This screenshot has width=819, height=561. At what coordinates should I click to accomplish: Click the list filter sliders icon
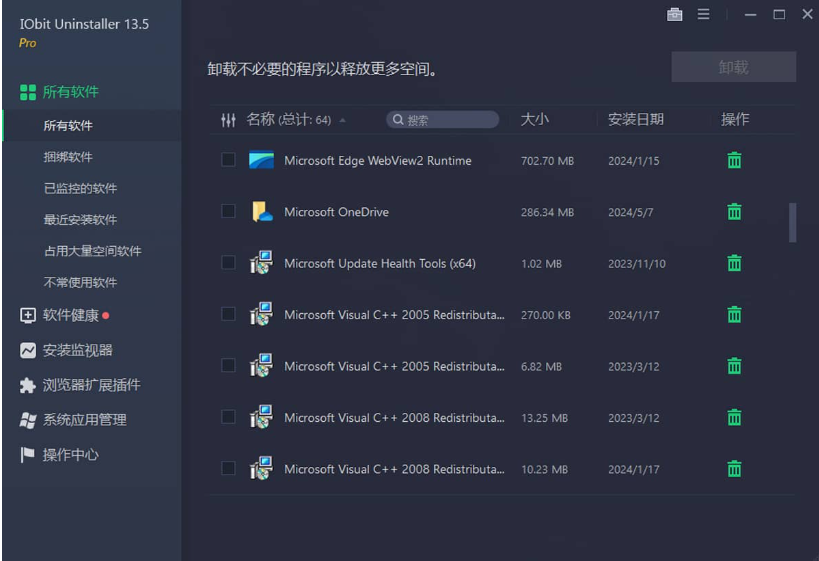pos(228,120)
